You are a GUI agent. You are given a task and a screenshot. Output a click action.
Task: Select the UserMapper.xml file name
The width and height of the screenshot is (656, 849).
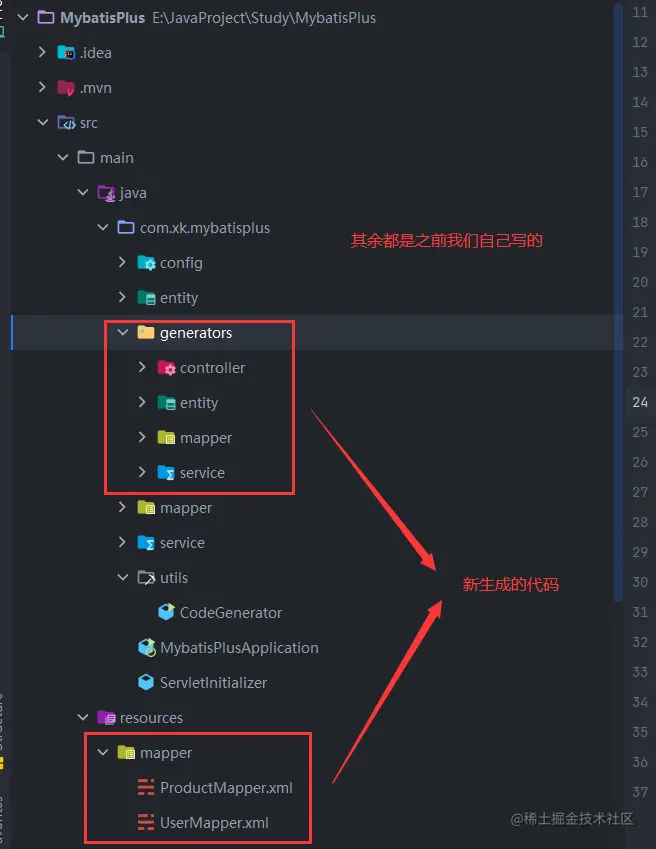tap(214, 823)
